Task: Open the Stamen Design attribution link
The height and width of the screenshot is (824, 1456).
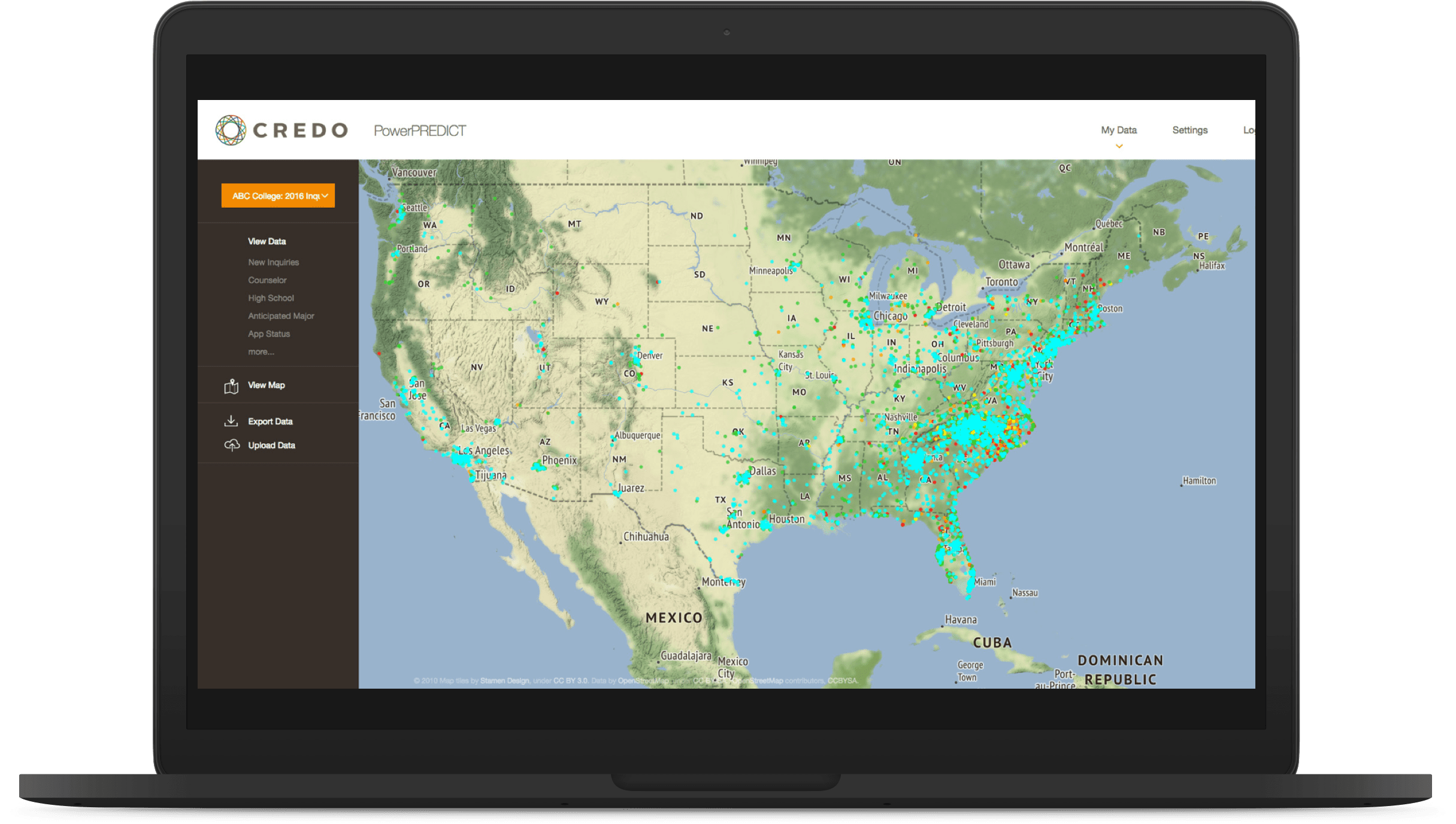Action: click(504, 681)
